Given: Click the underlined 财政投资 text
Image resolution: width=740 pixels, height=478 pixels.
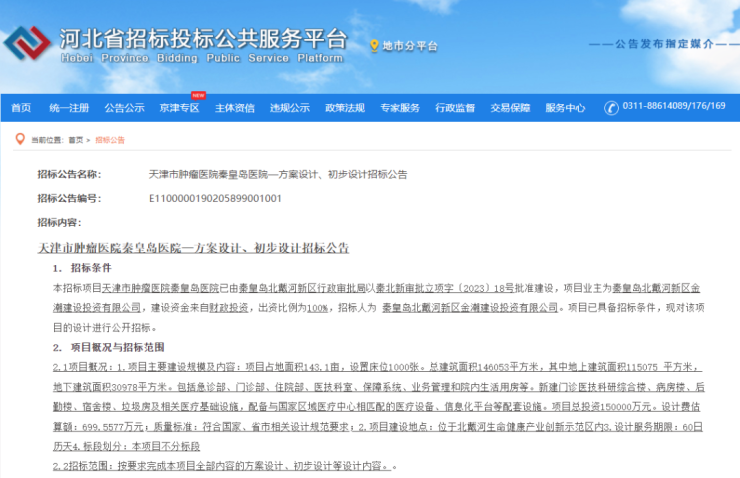Looking at the screenshot, I should [228, 308].
